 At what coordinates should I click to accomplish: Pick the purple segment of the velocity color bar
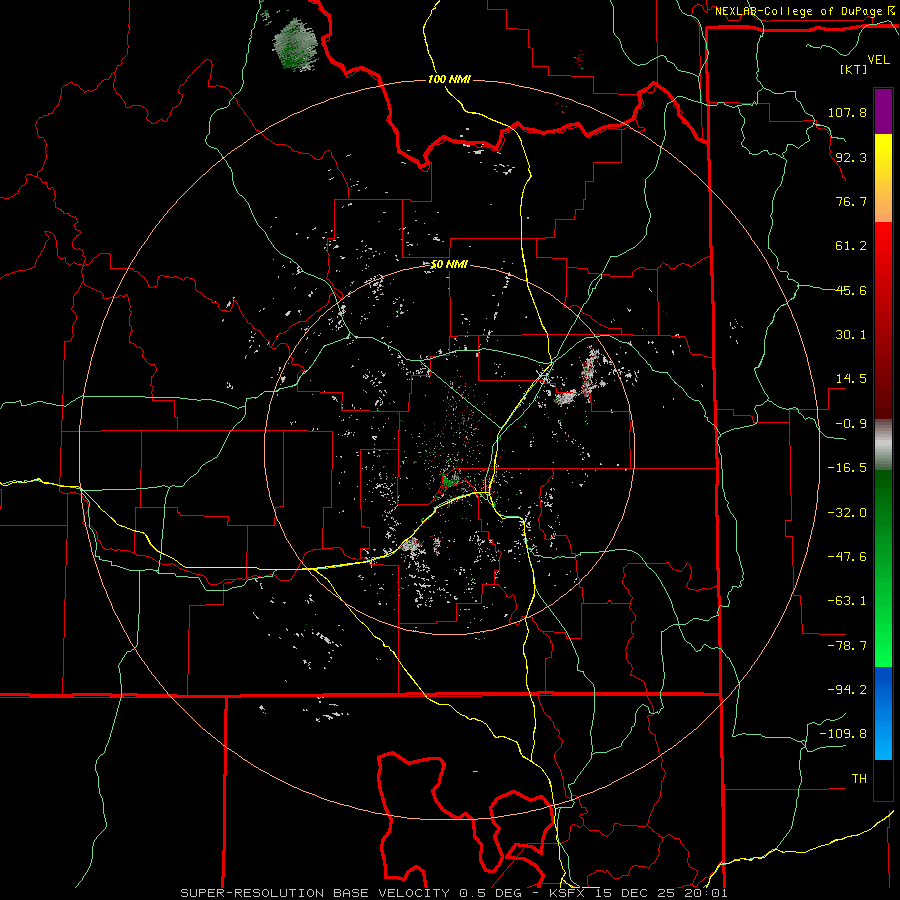[x=883, y=111]
